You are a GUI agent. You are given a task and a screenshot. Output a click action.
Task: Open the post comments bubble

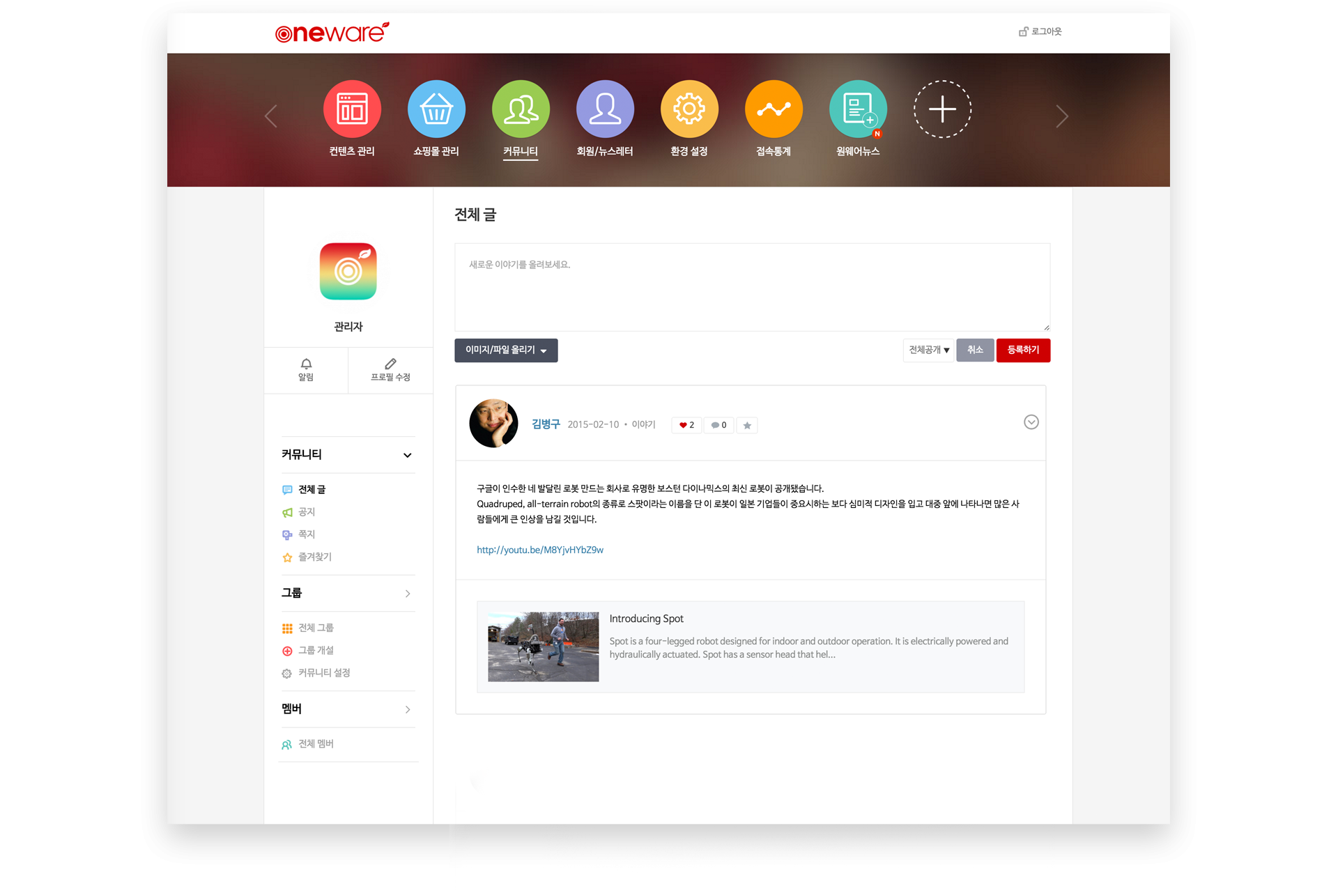point(718,425)
